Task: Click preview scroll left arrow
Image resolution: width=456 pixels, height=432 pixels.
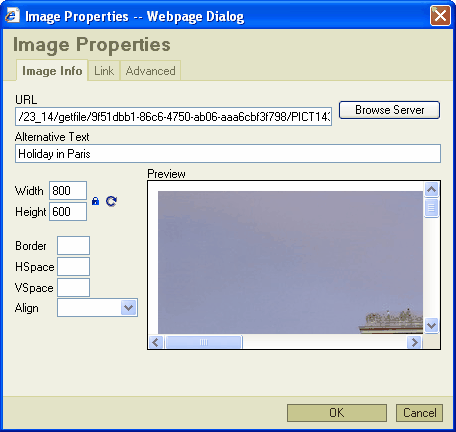Action: tap(156, 342)
